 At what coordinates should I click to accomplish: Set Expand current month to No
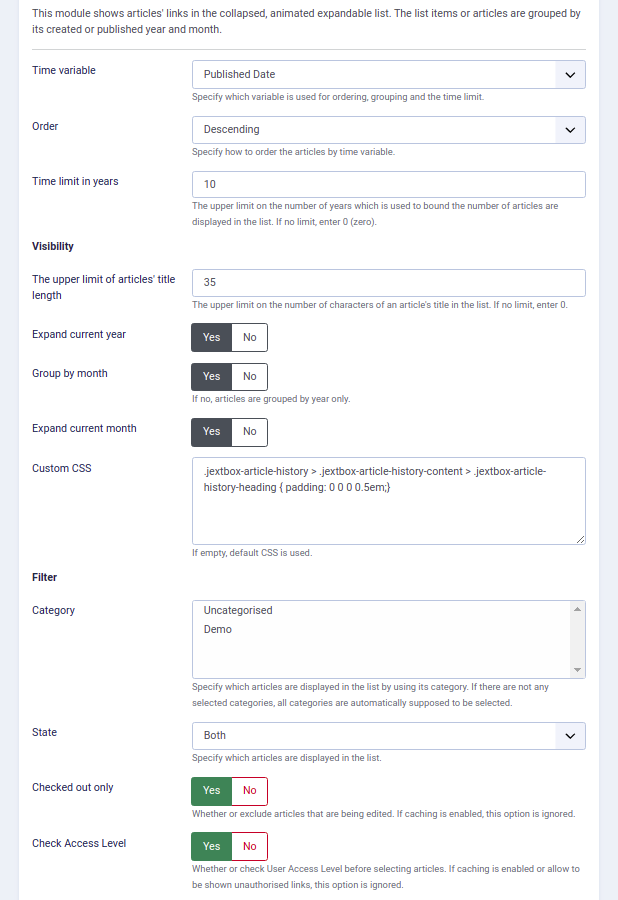(x=250, y=432)
